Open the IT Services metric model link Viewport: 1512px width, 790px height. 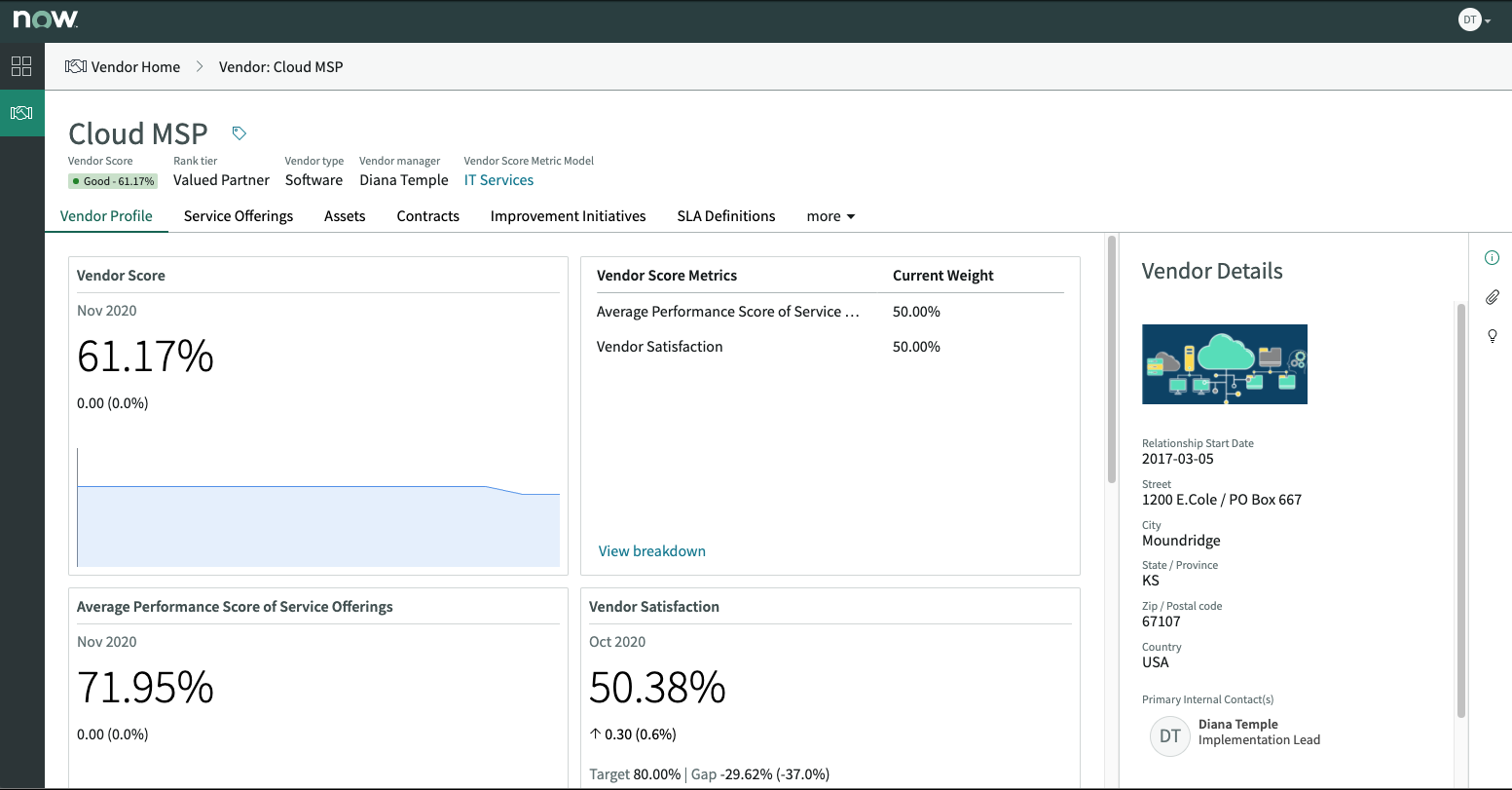tap(498, 179)
